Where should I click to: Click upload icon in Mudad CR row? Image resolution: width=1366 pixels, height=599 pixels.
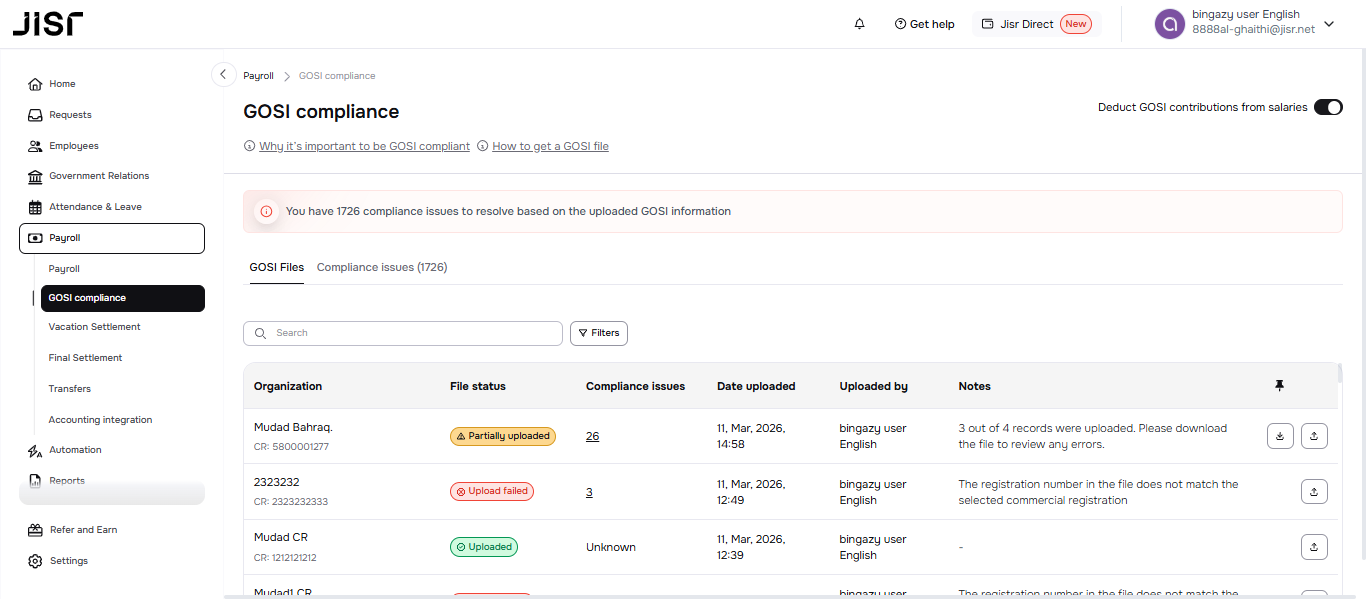coord(1314,547)
